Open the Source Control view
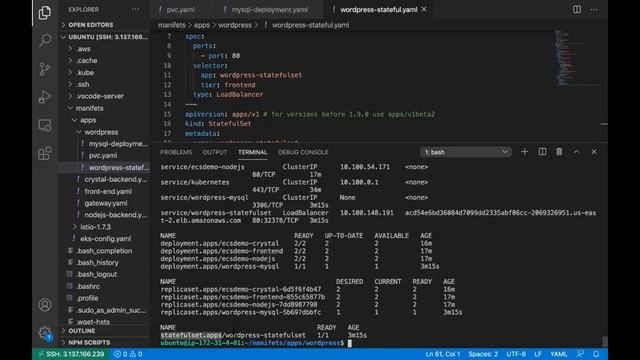Image resolution: width=640 pixels, height=360 pixels. pos(44,69)
